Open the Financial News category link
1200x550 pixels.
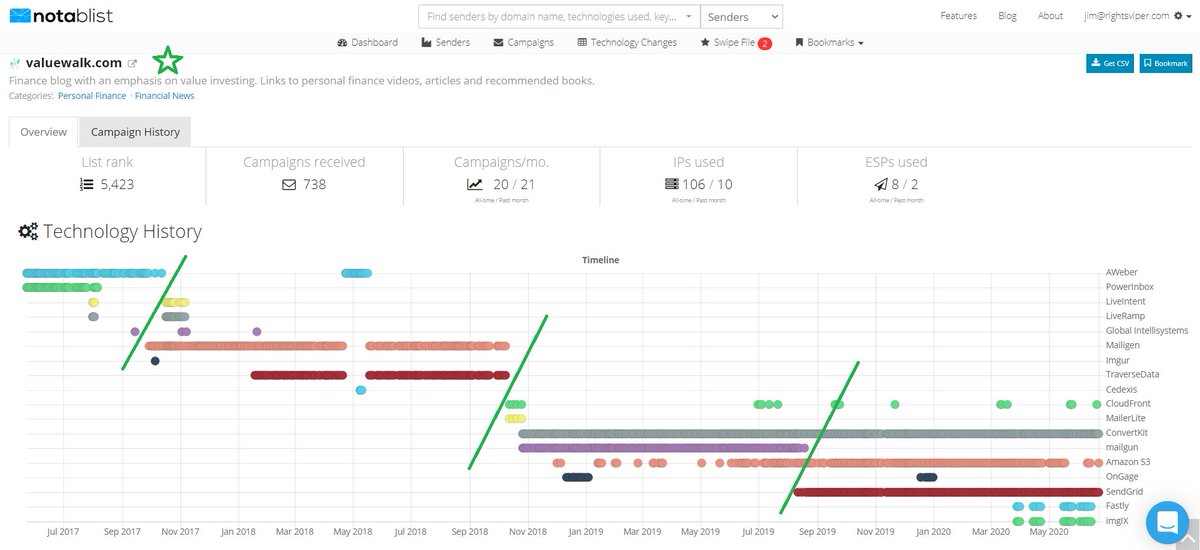point(164,96)
